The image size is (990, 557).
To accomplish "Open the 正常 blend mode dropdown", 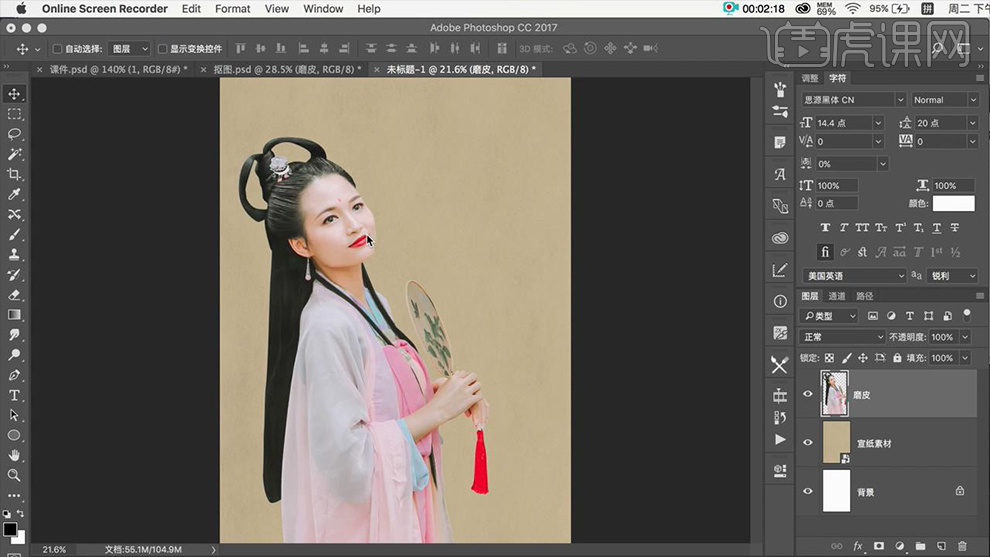I will (842, 337).
